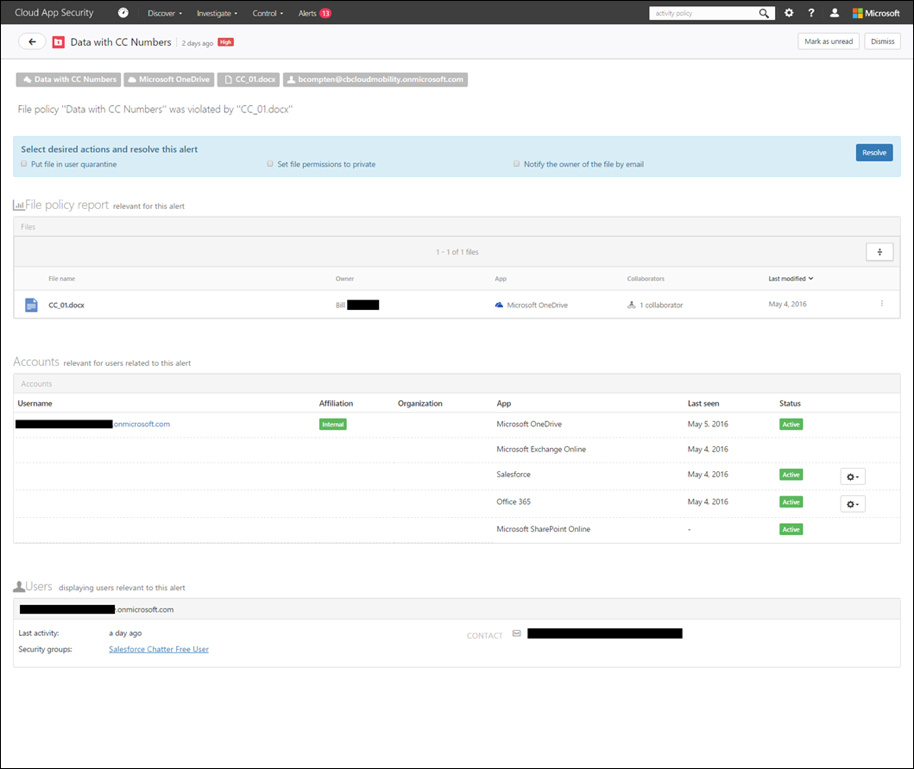914x769 pixels.
Task: Open the dashboard icon beside Cloud App Security
Action: click(123, 13)
